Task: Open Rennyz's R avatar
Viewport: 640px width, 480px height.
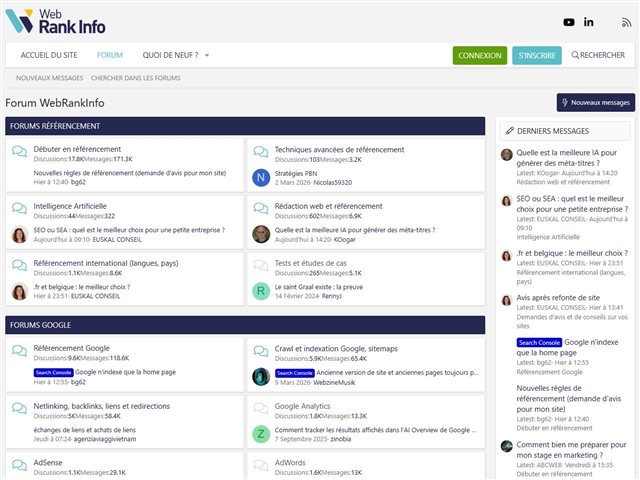Action: tap(261, 291)
